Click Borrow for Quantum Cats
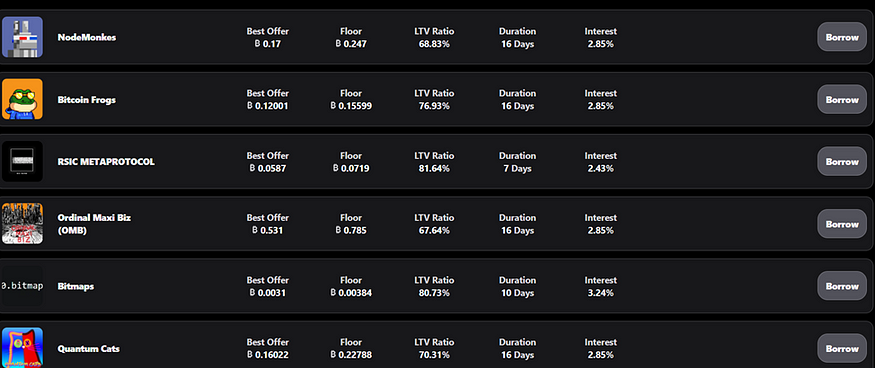This screenshot has width=875, height=368. click(x=842, y=348)
